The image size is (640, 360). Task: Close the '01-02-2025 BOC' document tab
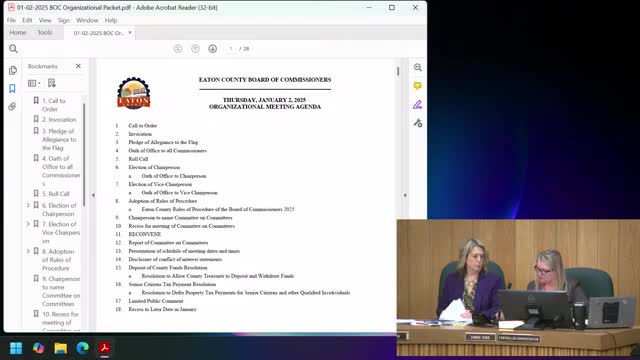point(130,33)
